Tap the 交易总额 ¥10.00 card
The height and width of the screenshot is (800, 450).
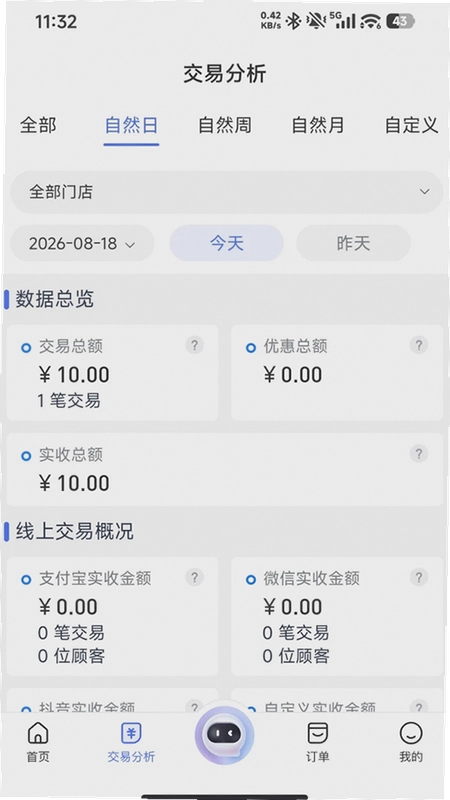point(112,373)
